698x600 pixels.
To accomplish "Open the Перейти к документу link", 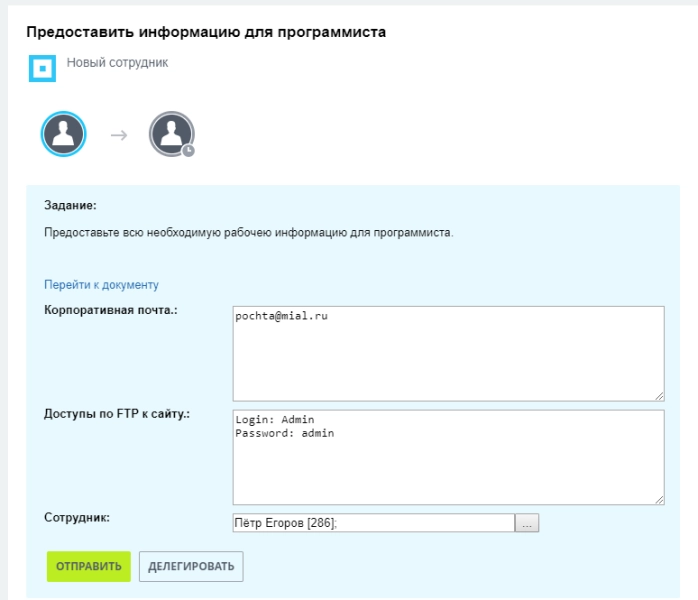I will point(101,285).
